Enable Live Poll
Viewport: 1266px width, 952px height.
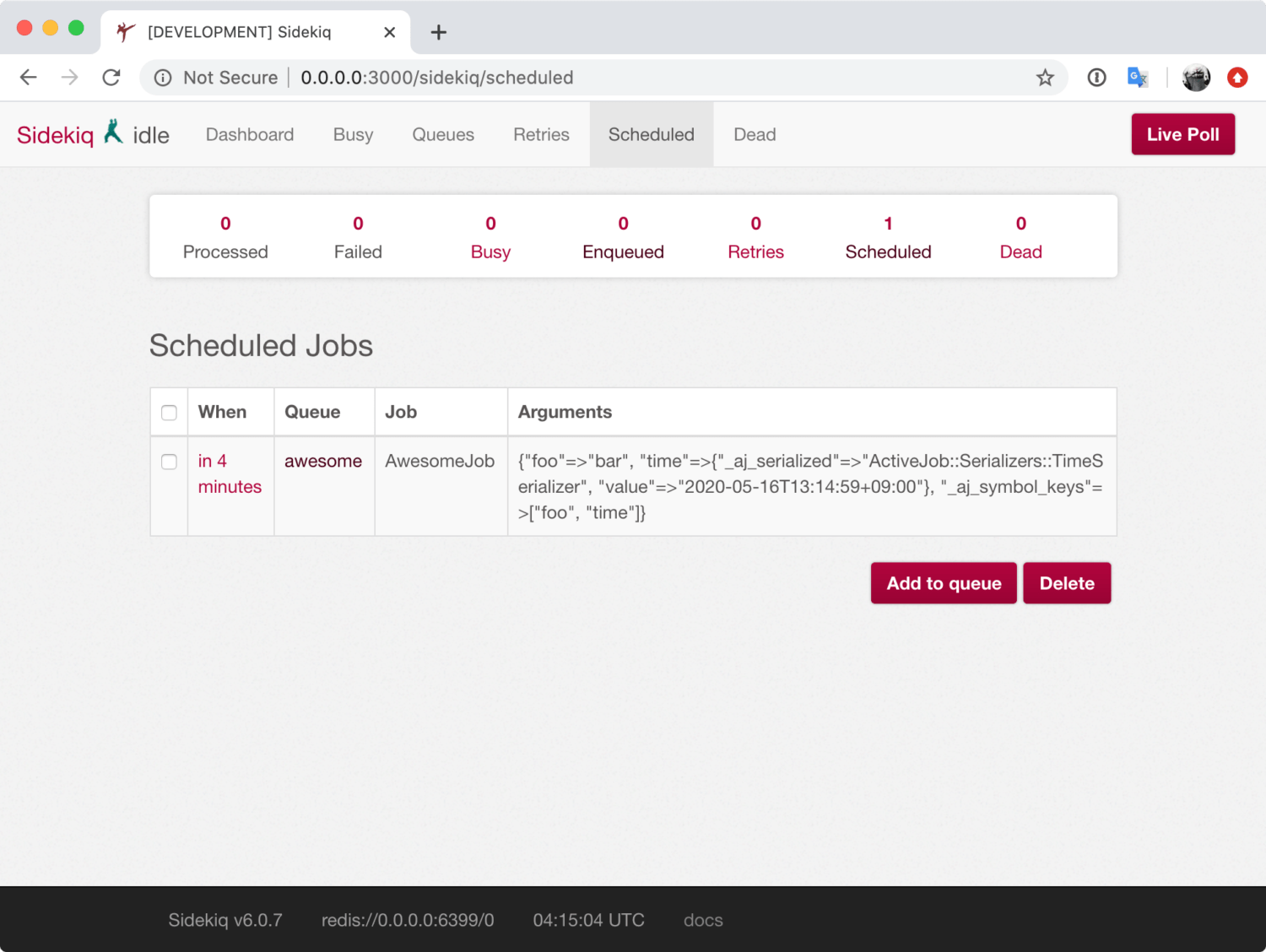pyautogui.click(x=1182, y=134)
